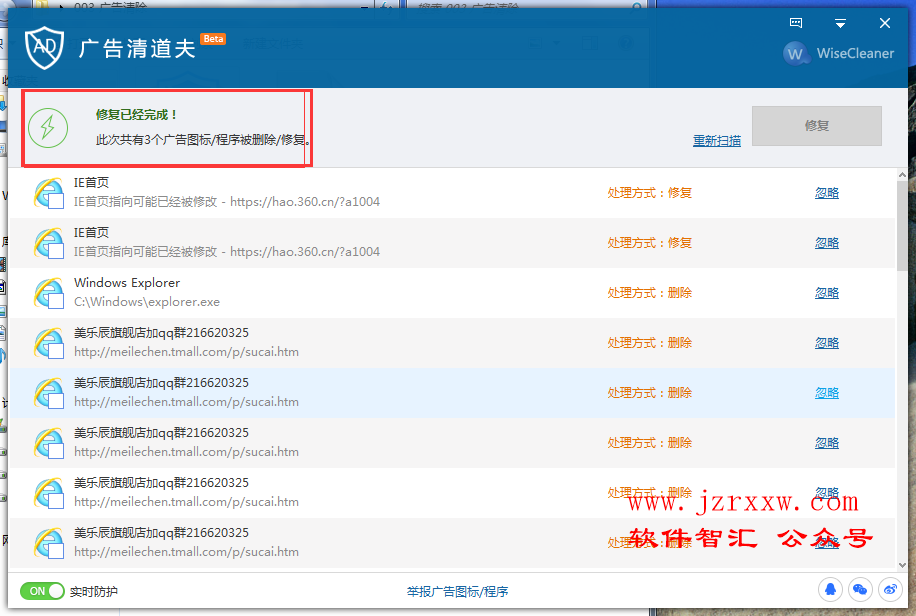Click the green lightning status icon
916x616 pixels.
(48, 127)
